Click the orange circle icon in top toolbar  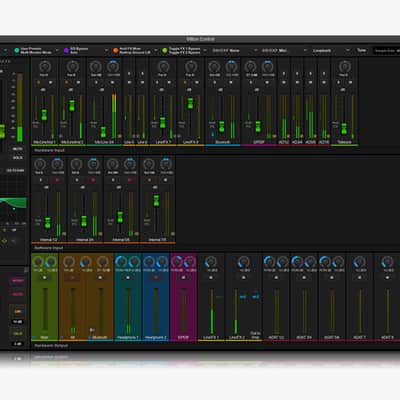point(115,50)
